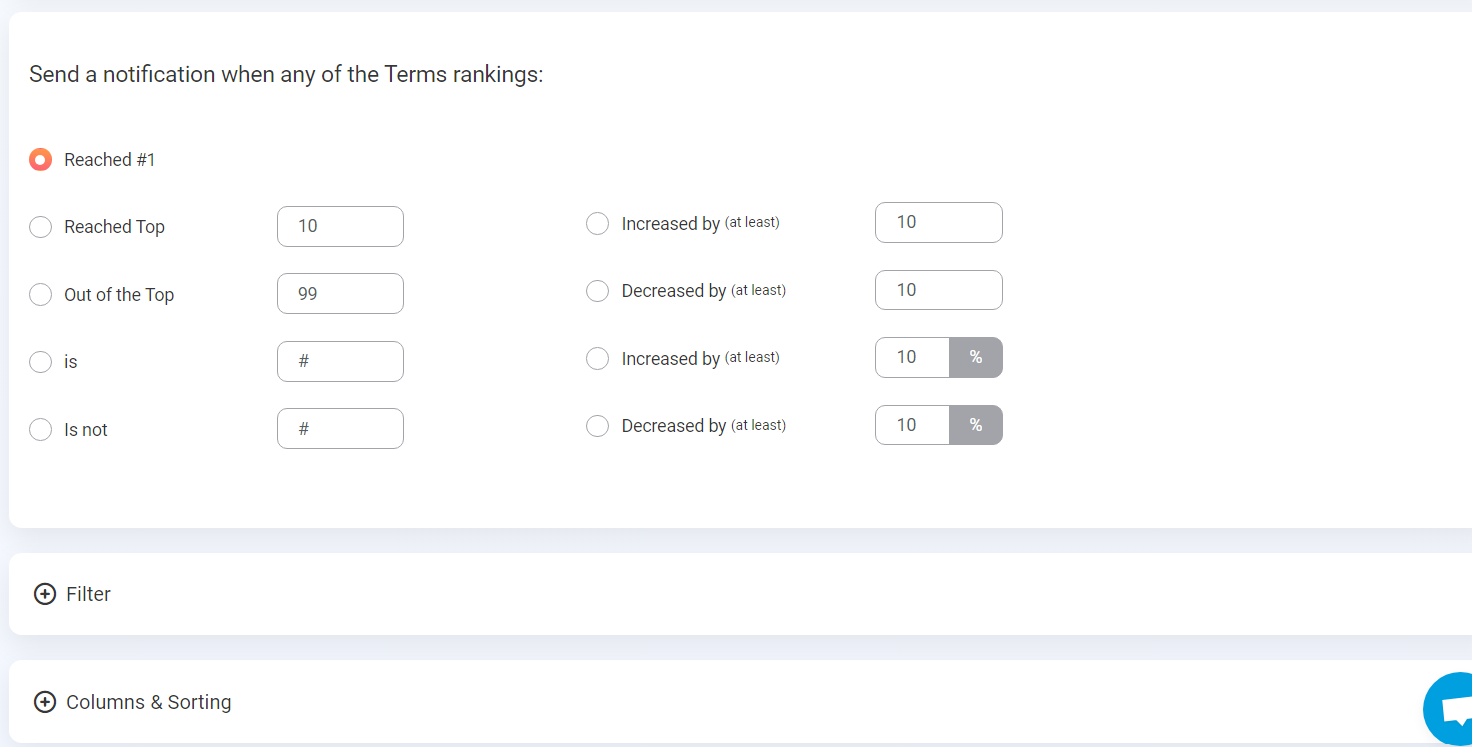
Task: Click the Reached Top value field
Action: tap(340, 226)
